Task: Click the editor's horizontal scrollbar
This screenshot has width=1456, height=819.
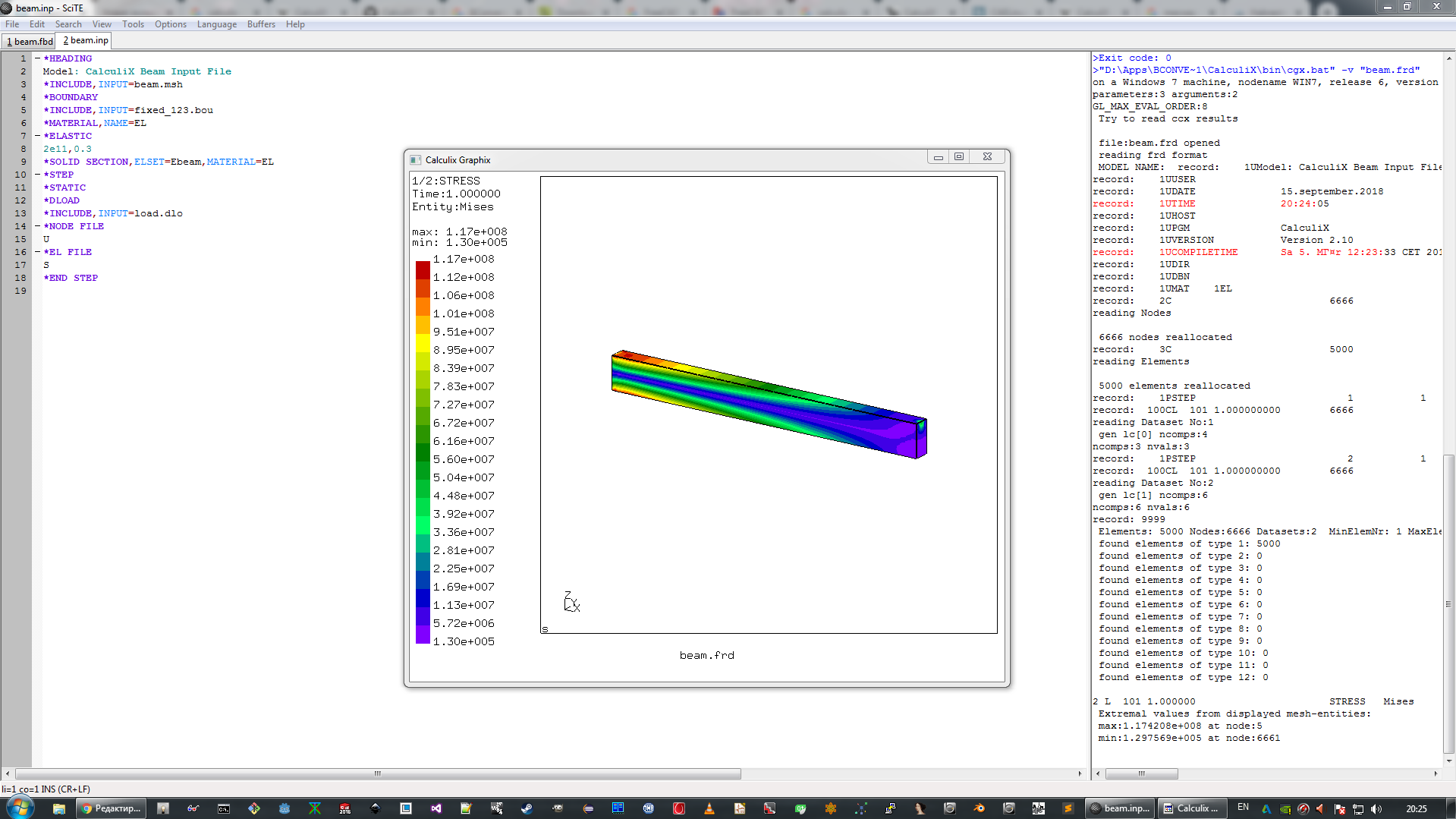Action: pyautogui.click(x=377, y=773)
